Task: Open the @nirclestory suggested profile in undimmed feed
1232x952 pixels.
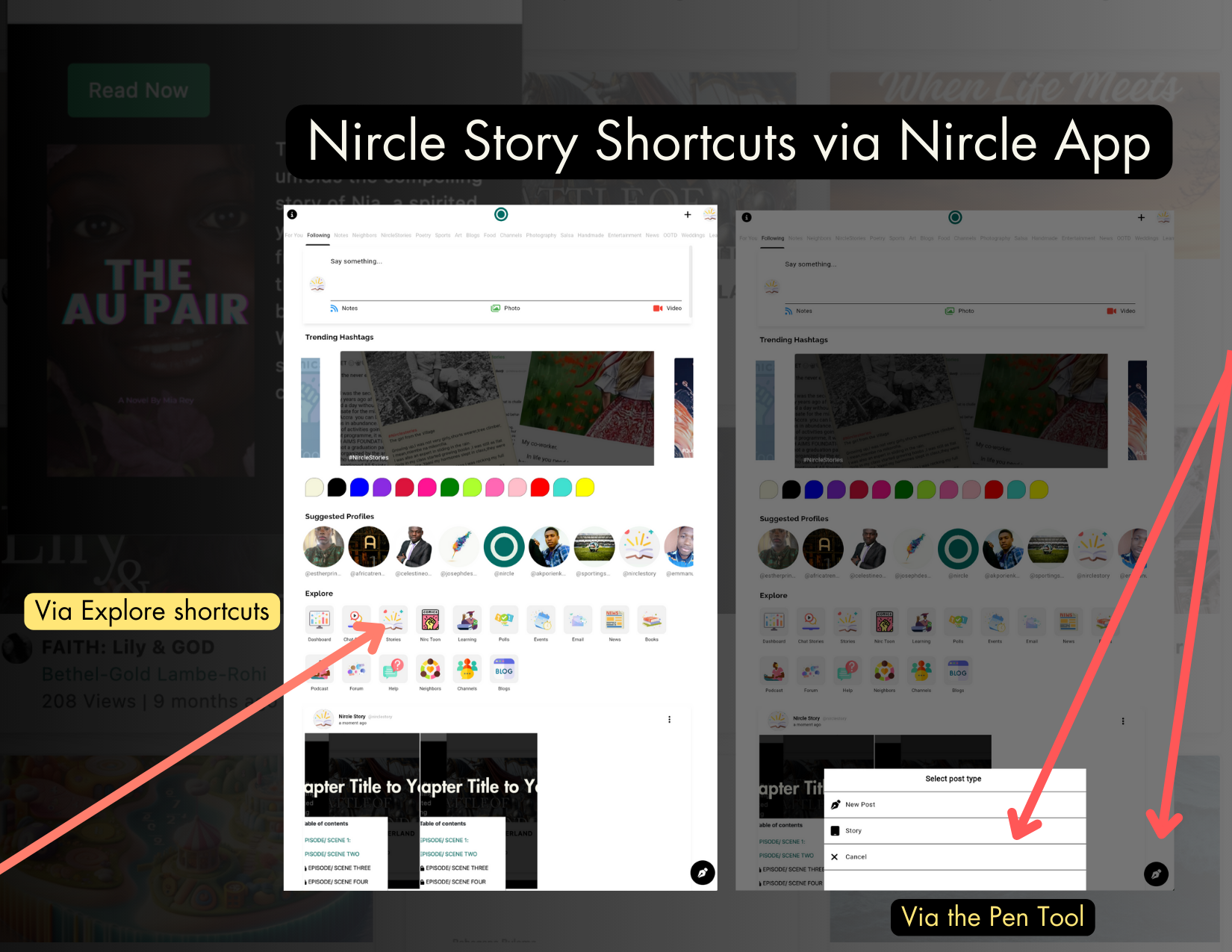Action: pyautogui.click(x=639, y=547)
